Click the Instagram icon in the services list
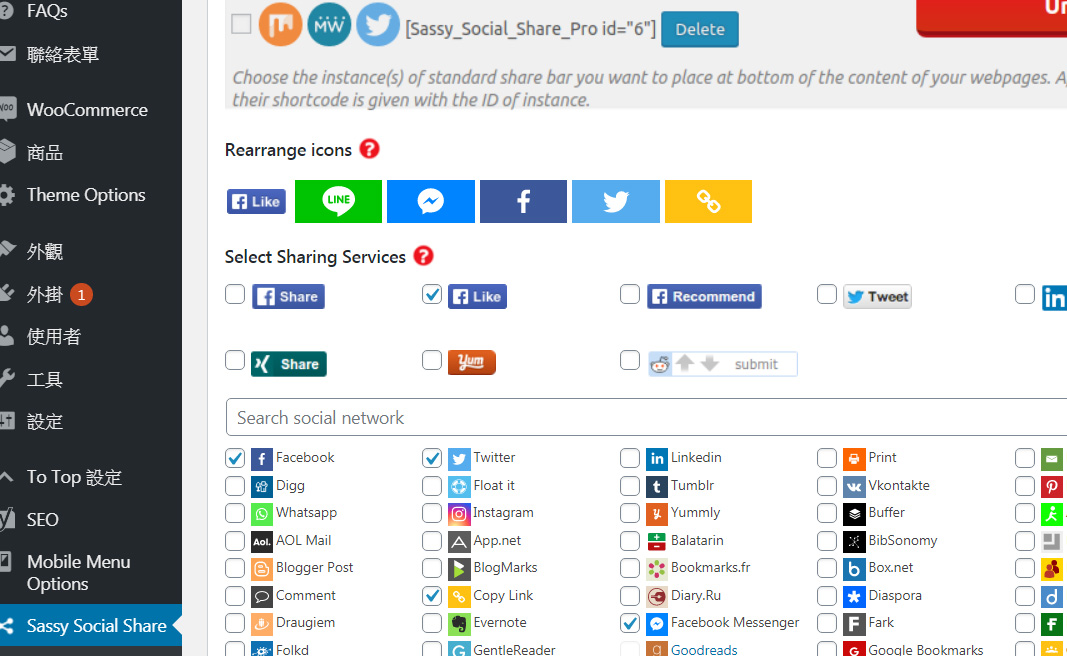Viewport: 1067px width, 656px height. (x=459, y=514)
